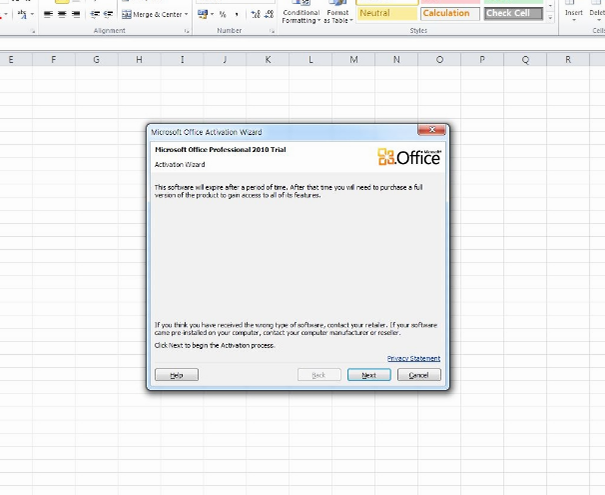Image resolution: width=605 pixels, height=495 pixels.
Task: Center text horizontally in Alignment group
Action: pos(62,14)
